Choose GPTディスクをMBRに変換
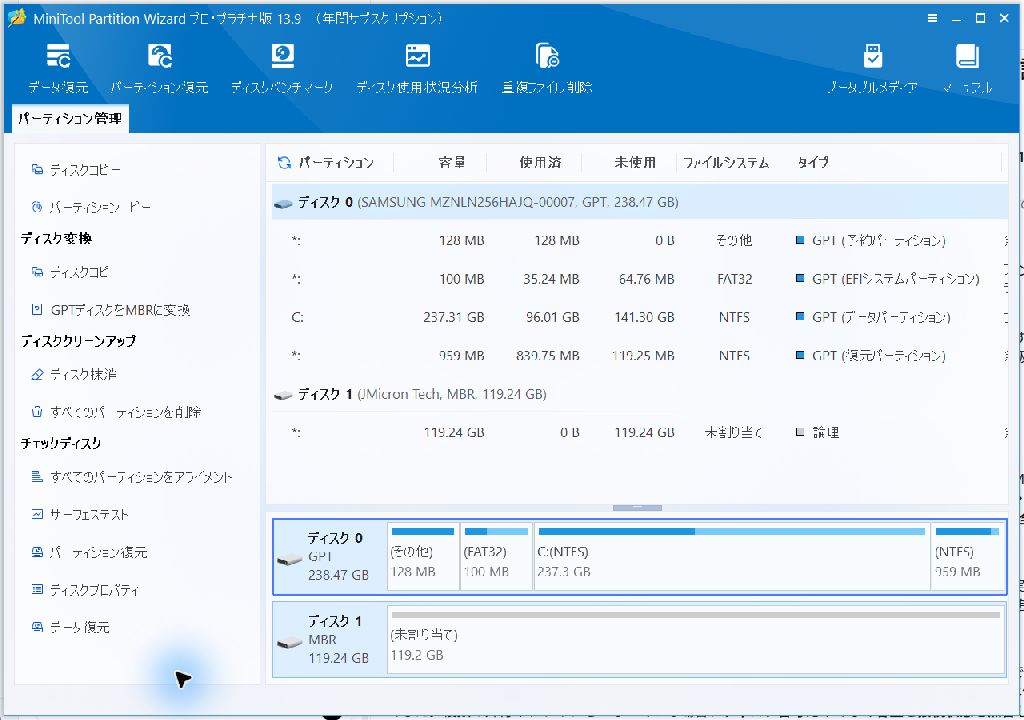The height and width of the screenshot is (720, 1024). (110, 310)
